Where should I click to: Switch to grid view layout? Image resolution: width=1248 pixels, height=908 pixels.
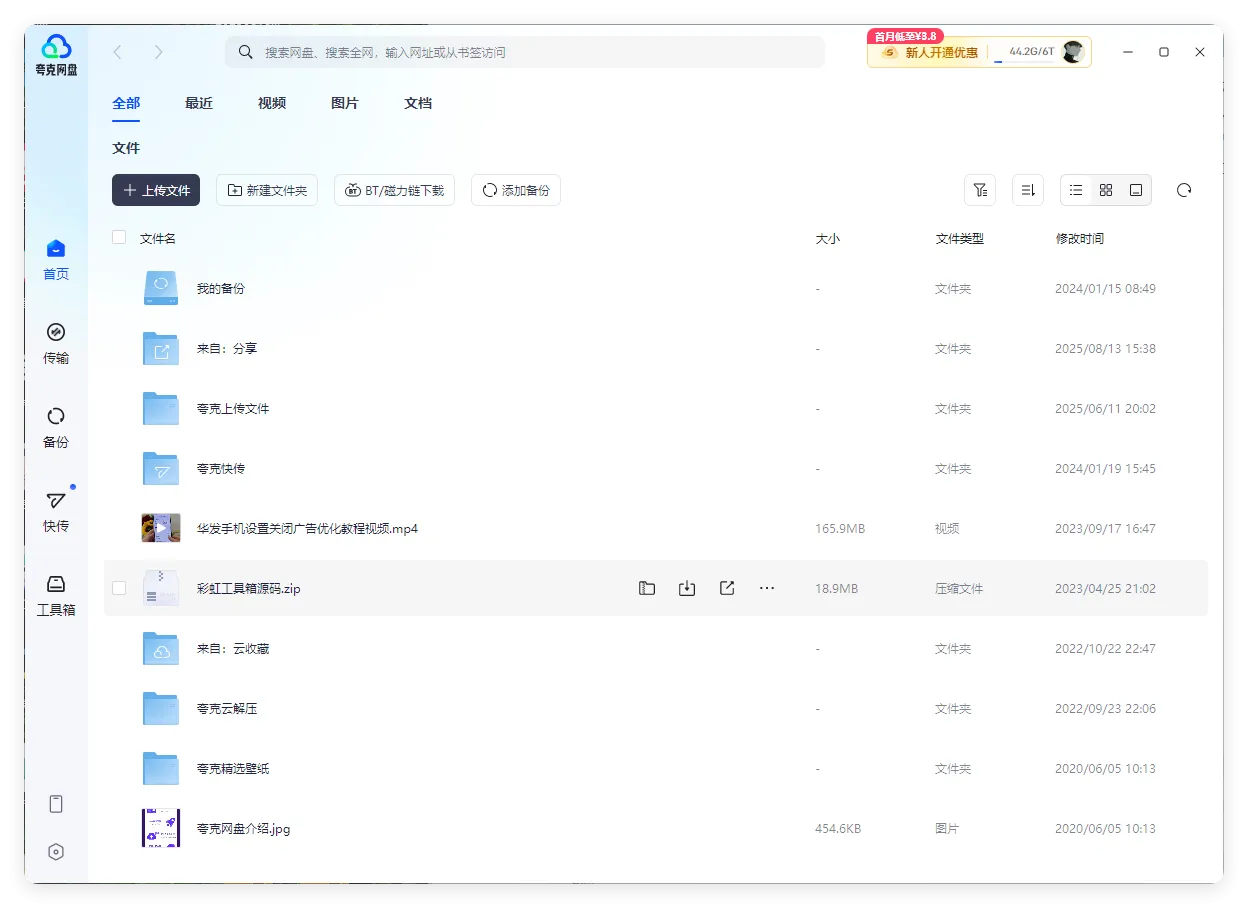click(1106, 189)
